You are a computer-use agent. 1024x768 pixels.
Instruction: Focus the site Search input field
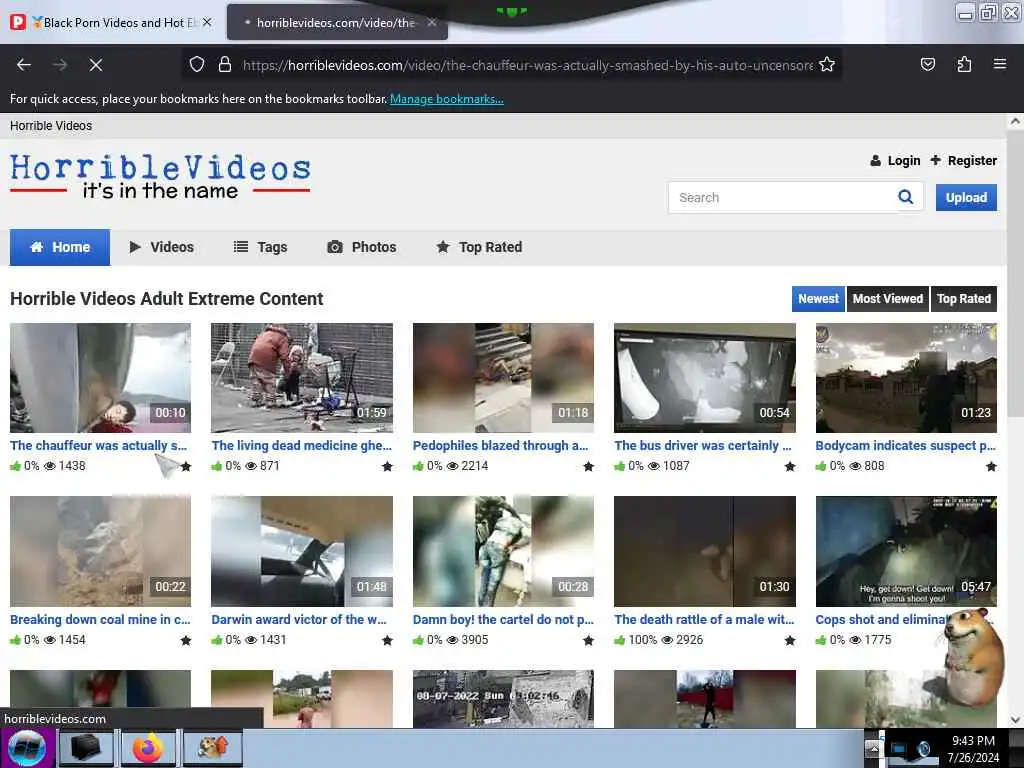pos(784,197)
